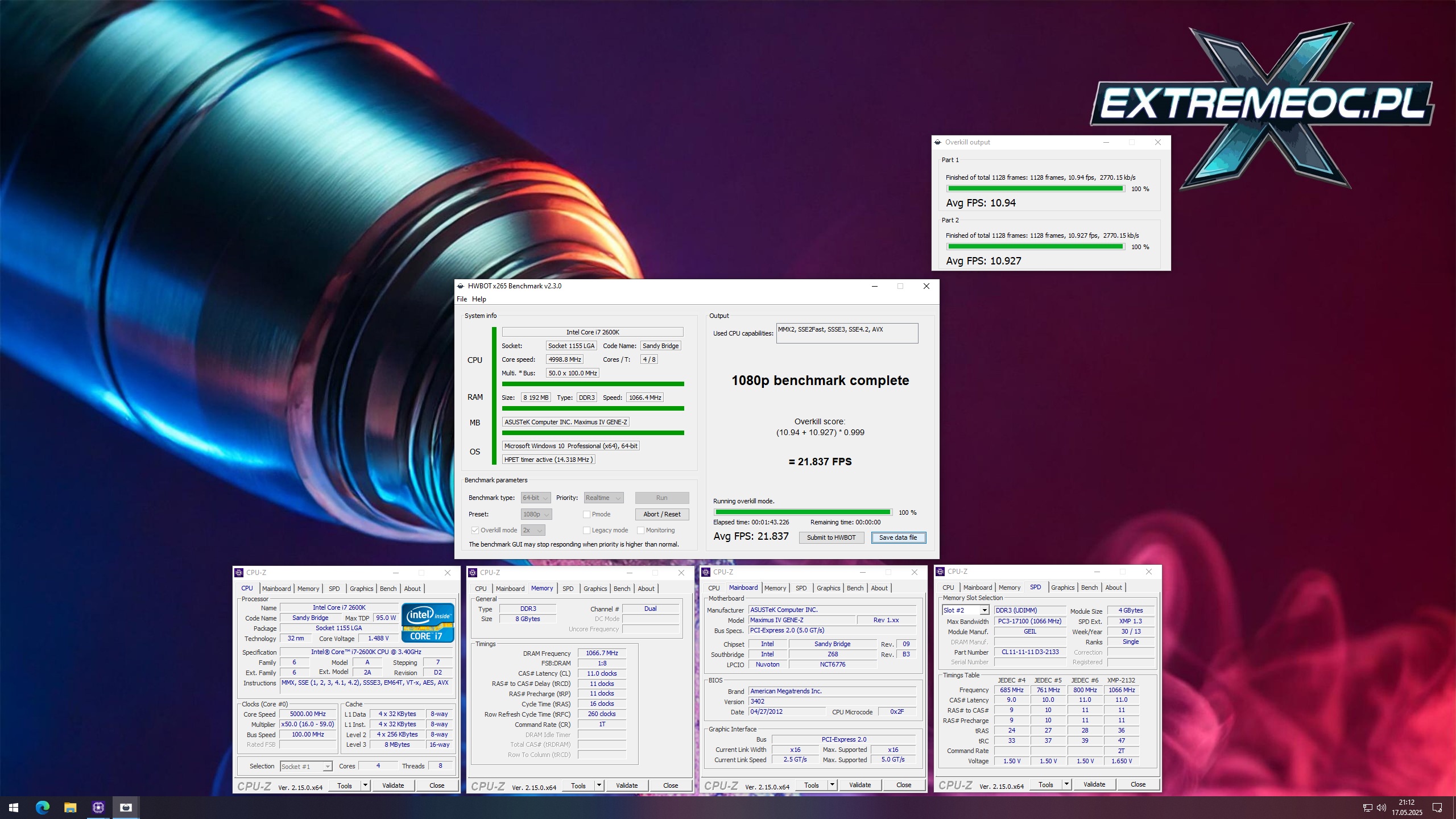Click Close button in CPU-Z Mainboard window
Viewport: 1456px width, 819px height.
903,785
